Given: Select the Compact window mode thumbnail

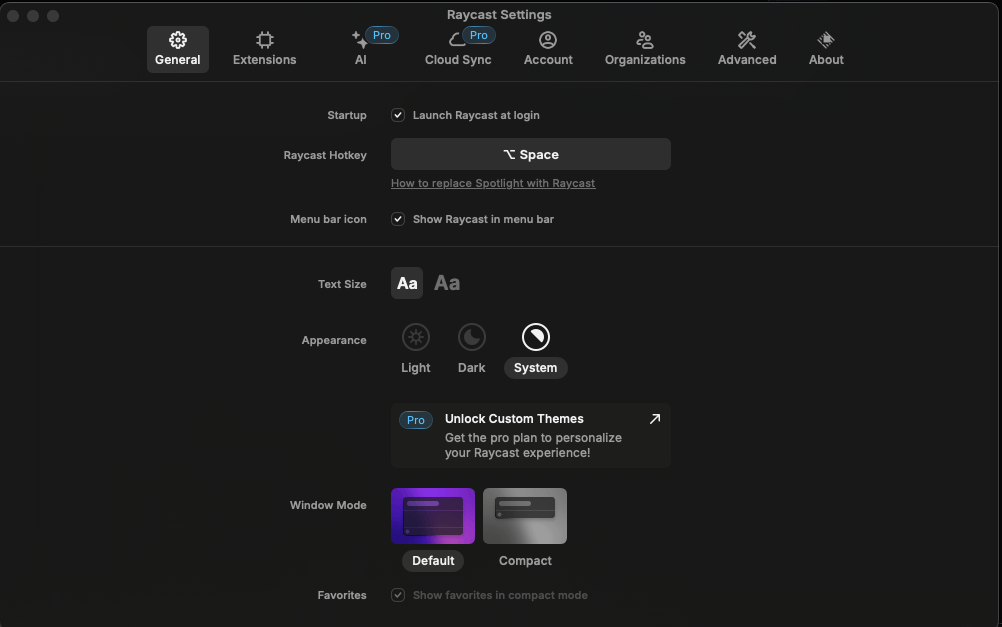Looking at the screenshot, I should pos(525,516).
